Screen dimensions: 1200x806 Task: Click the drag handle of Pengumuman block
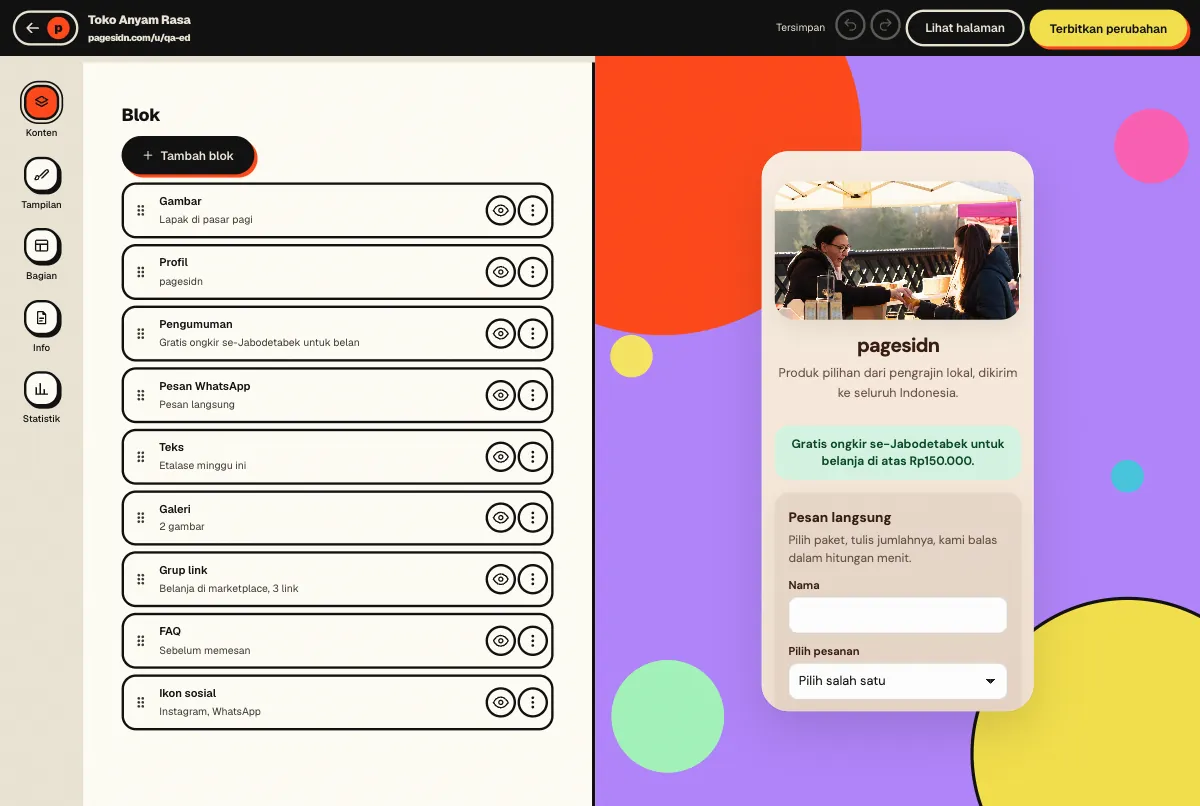[140, 333]
